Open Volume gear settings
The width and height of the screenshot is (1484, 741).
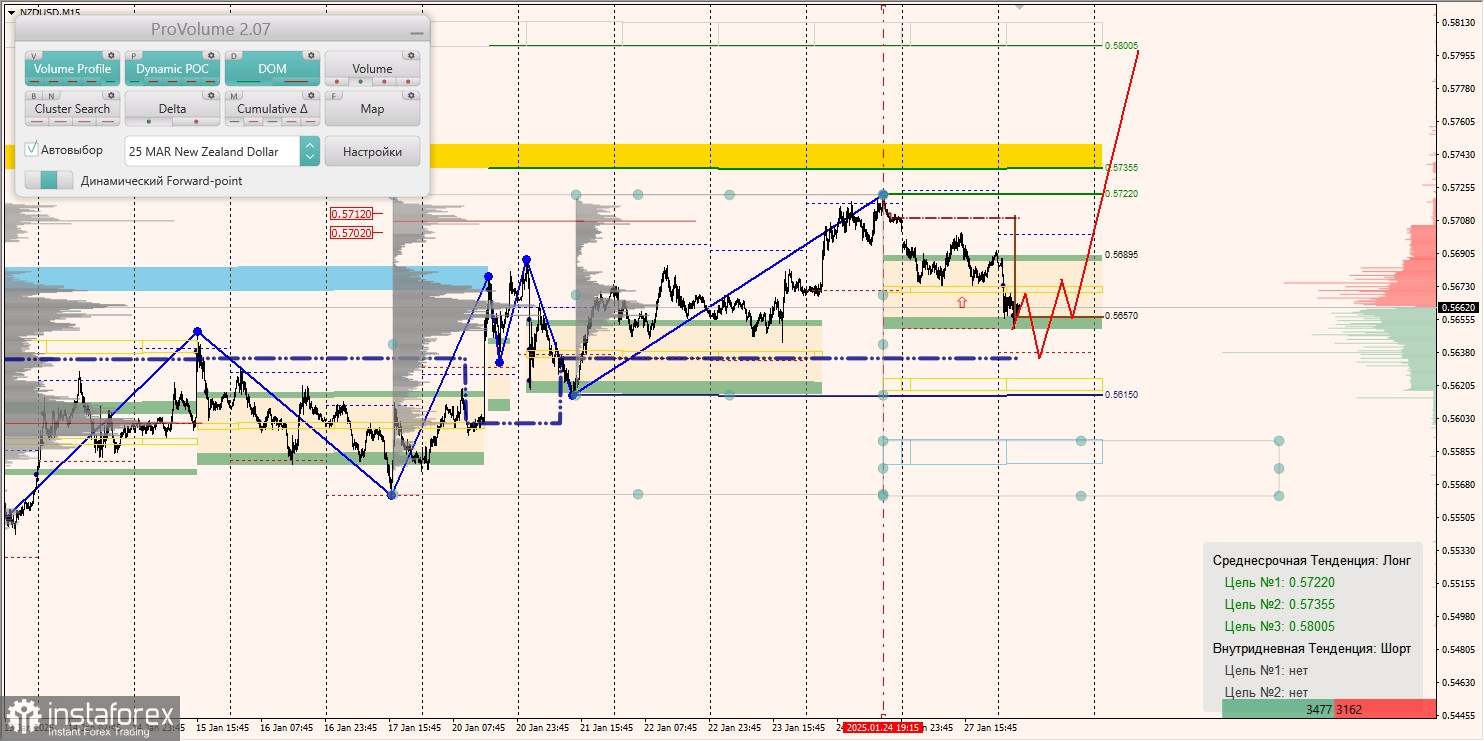411,55
